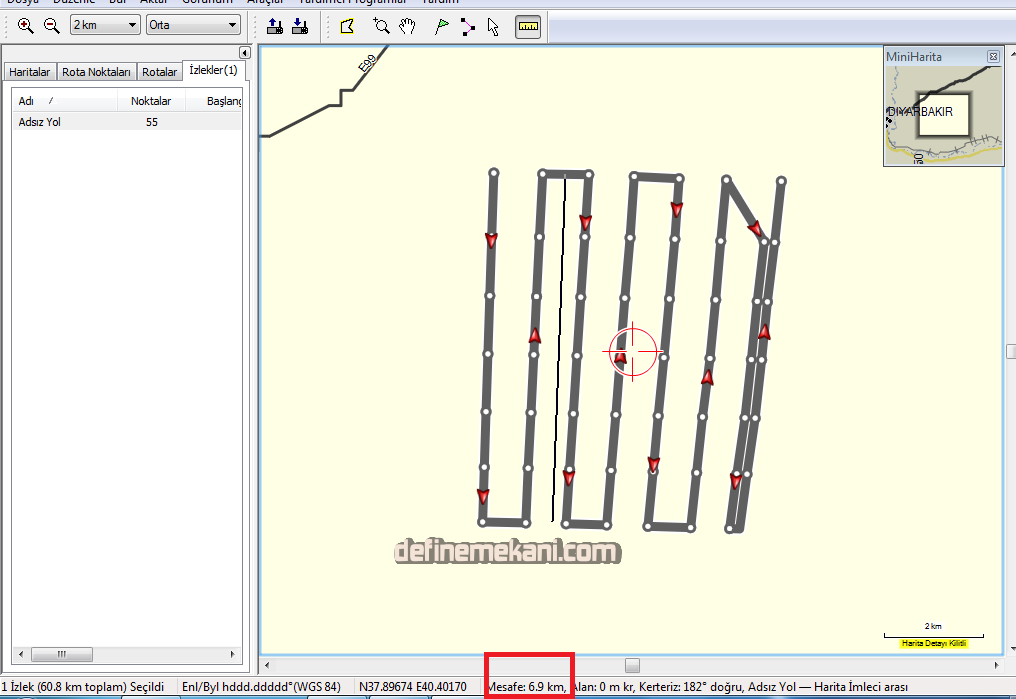The image size is (1016, 699).
Task: Pick the arrow selection tool
Action: point(493,26)
